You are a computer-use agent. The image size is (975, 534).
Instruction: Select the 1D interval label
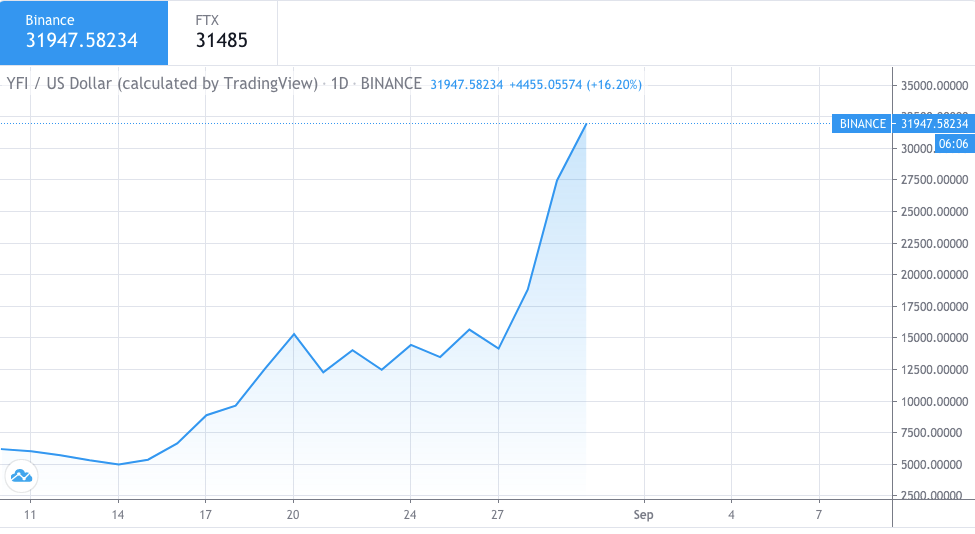pyautogui.click(x=339, y=84)
